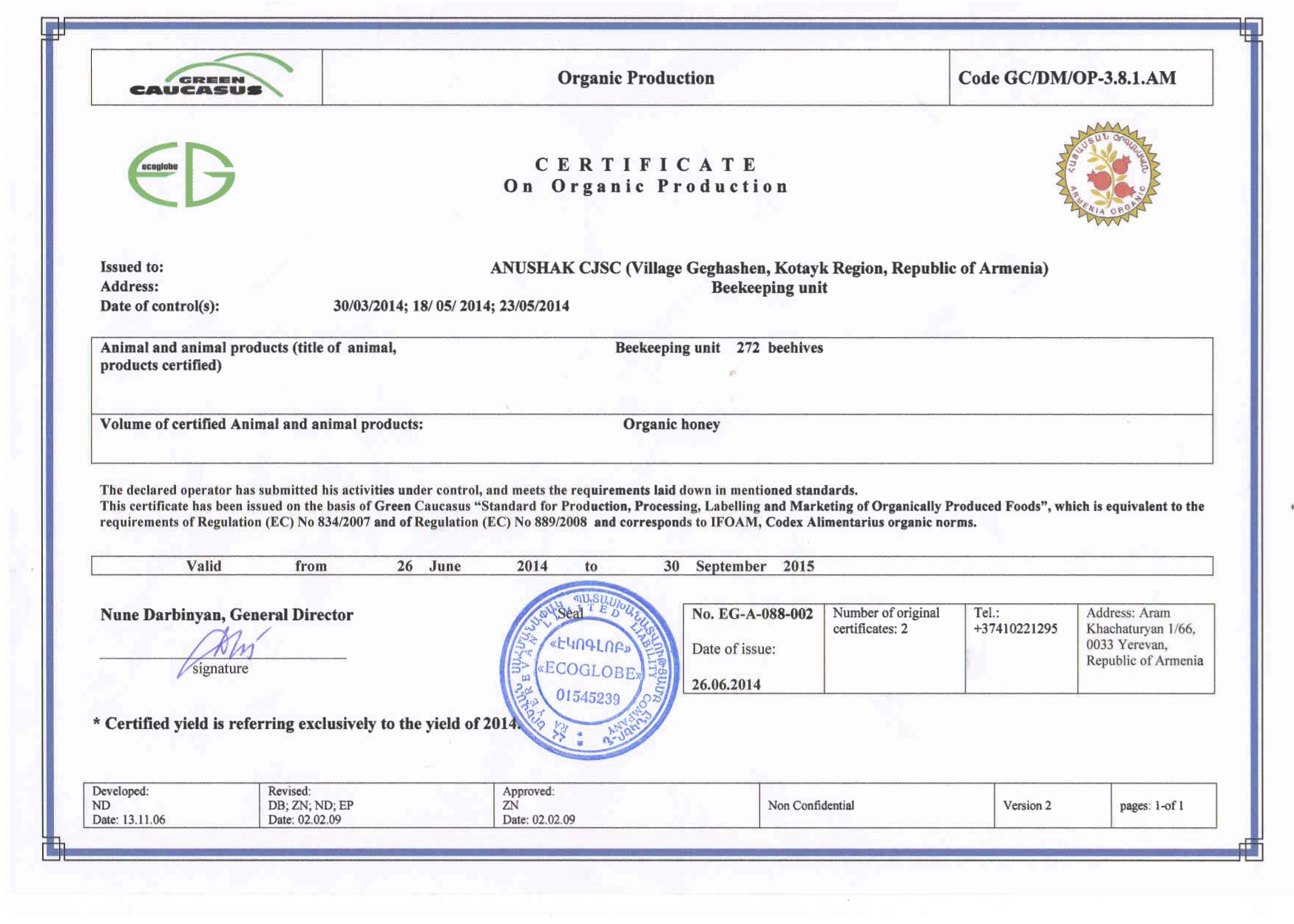Image resolution: width=1294 pixels, height=924 pixels.
Task: Click the 'On Organic Production' subtitle
Action: [646, 186]
